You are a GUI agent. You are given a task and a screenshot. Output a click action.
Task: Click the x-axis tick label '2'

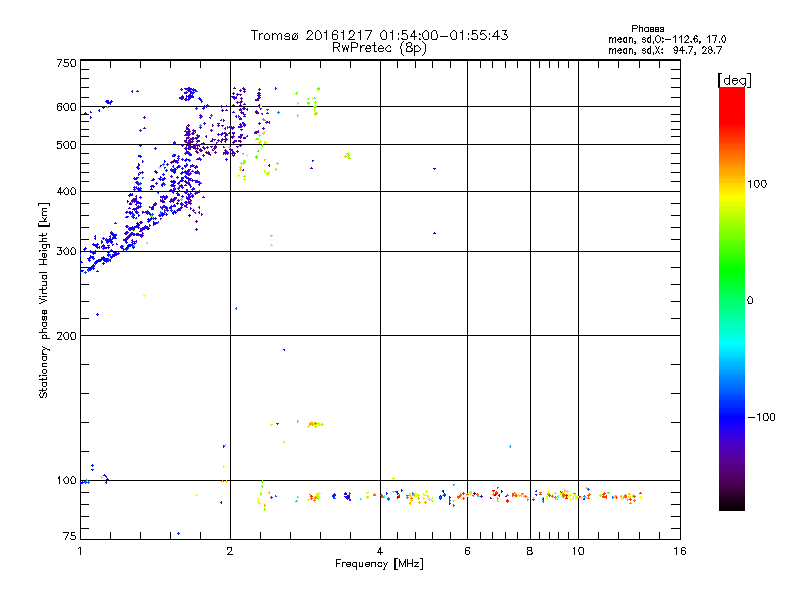coord(230,551)
